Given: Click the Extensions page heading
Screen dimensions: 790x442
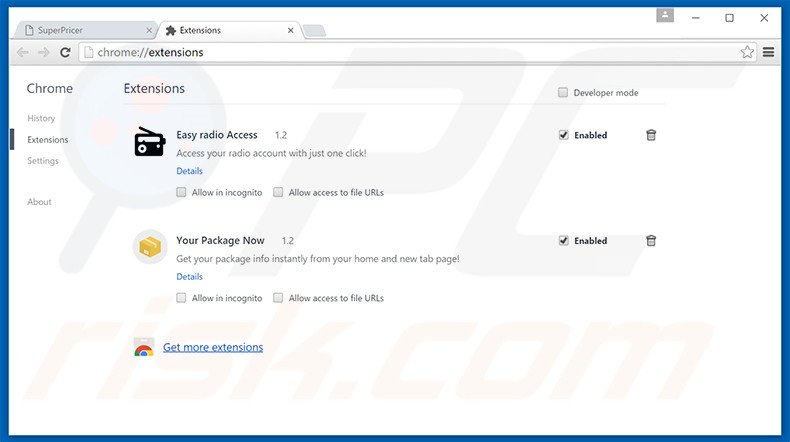Looking at the screenshot, I should 154,89.
